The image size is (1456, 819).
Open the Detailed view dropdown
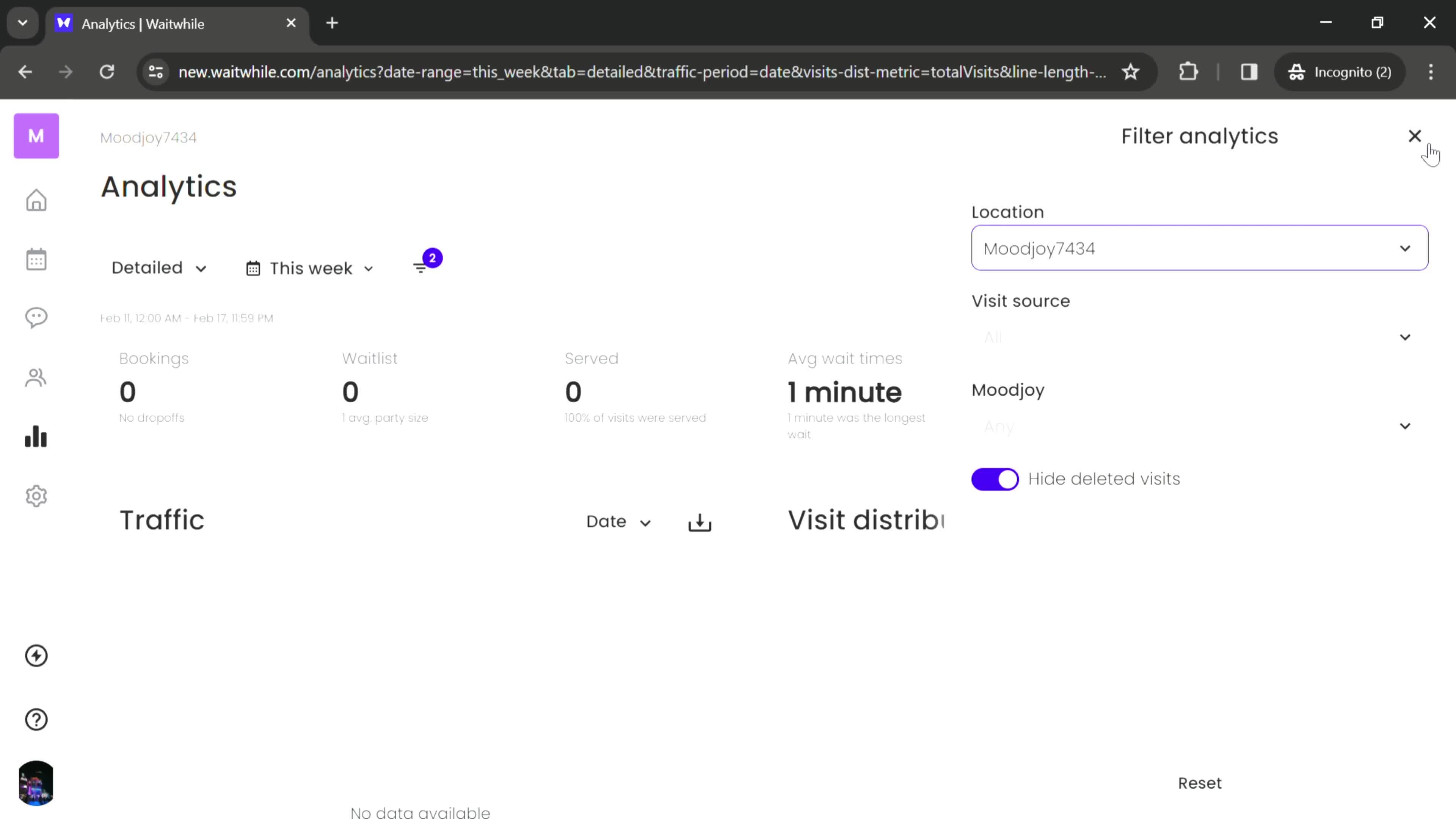[x=159, y=268]
